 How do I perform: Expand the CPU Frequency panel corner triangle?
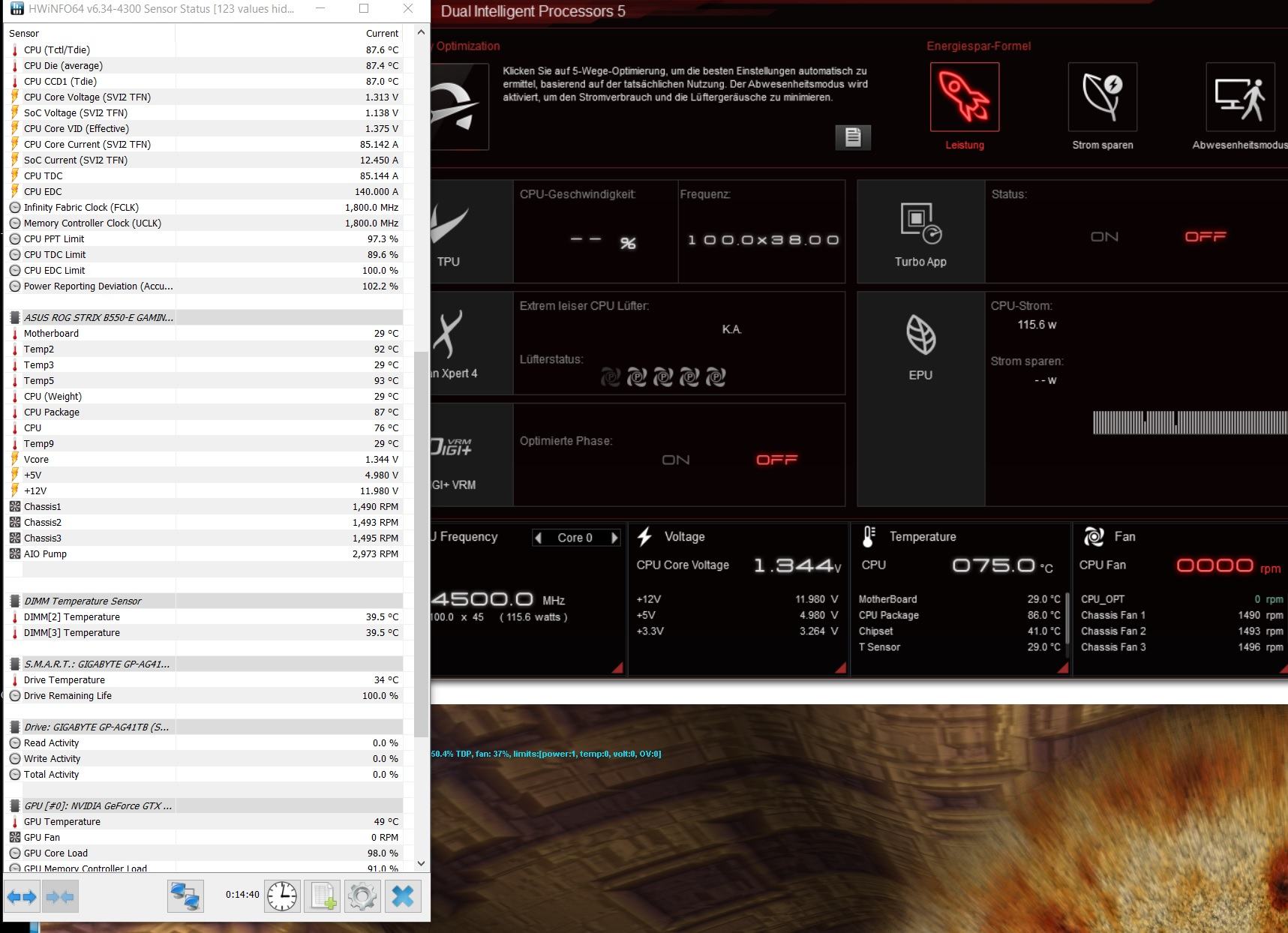pyautogui.click(x=617, y=667)
